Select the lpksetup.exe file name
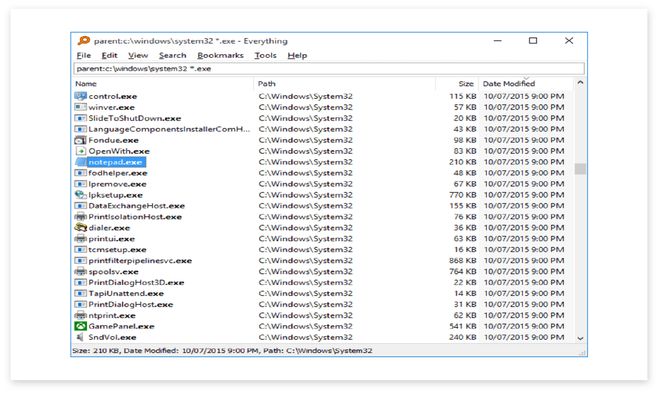The image size is (660, 394). (115, 195)
